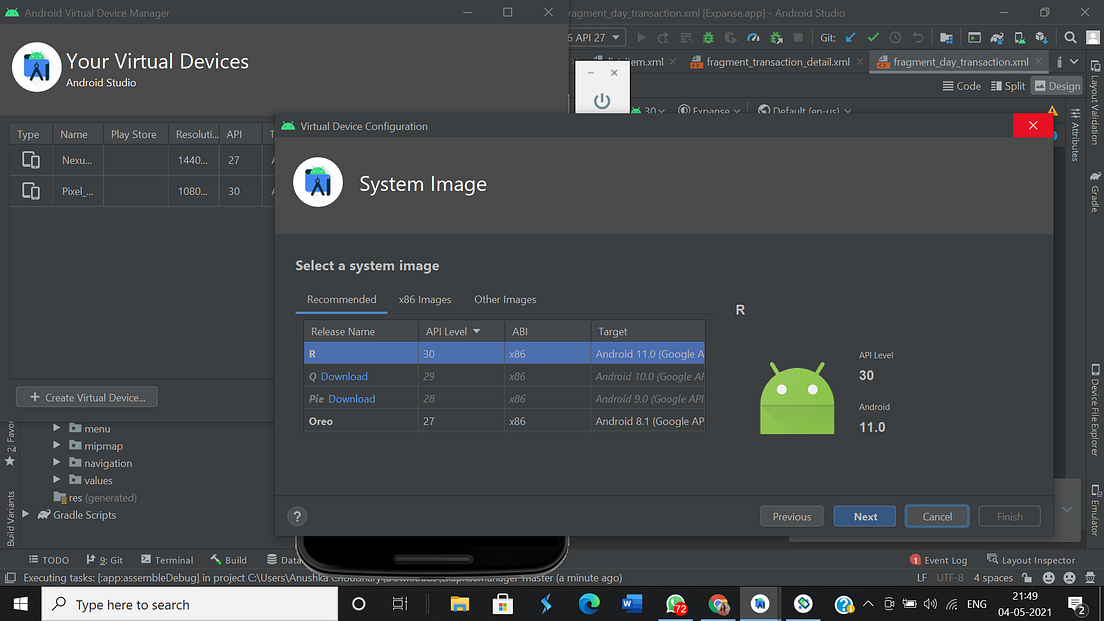Switch to the x86 Images tab
Image resolution: width=1104 pixels, height=621 pixels.
tap(424, 299)
